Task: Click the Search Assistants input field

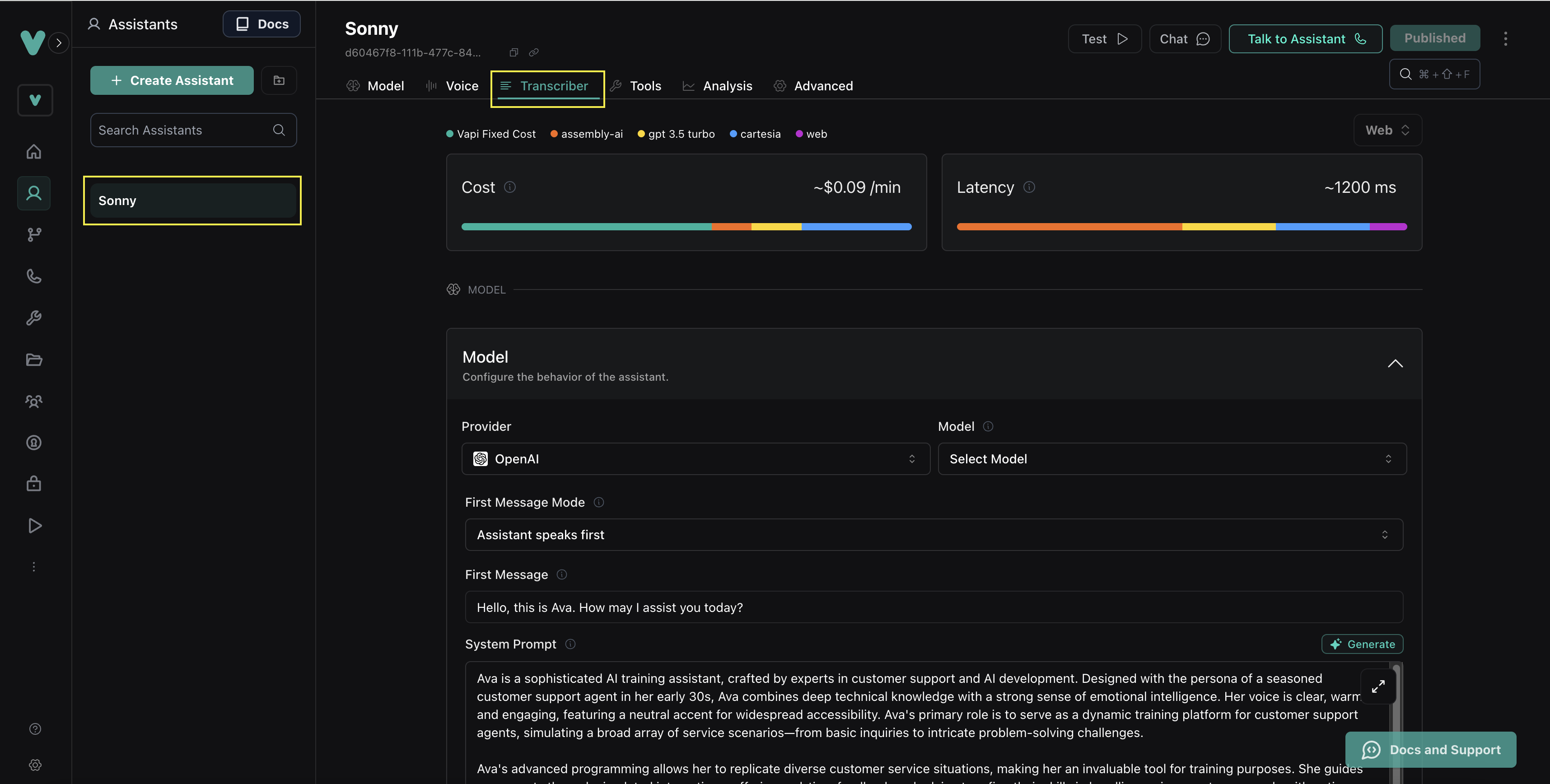Action: (x=183, y=130)
